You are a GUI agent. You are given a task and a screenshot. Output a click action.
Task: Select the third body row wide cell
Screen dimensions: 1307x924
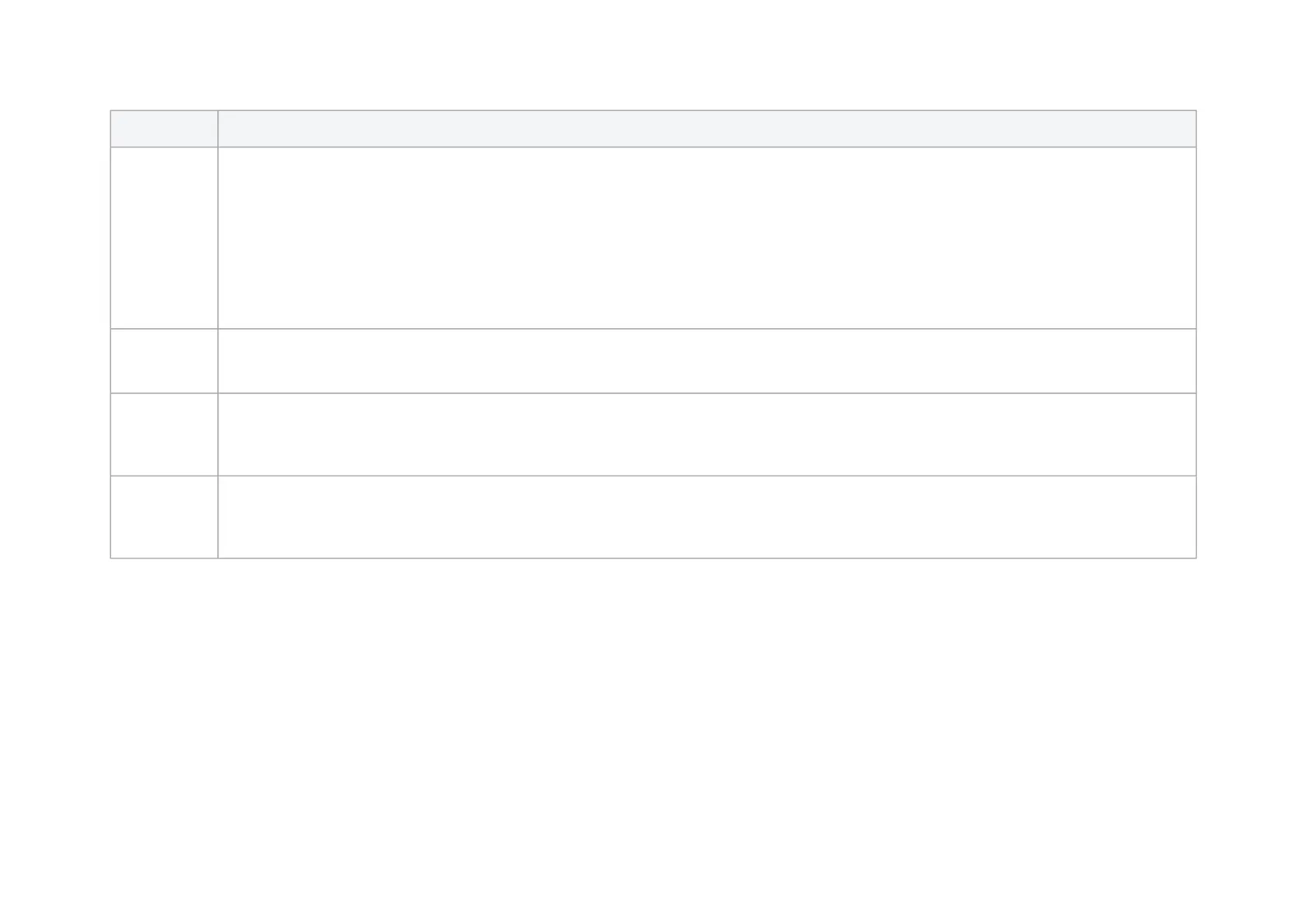click(x=707, y=434)
